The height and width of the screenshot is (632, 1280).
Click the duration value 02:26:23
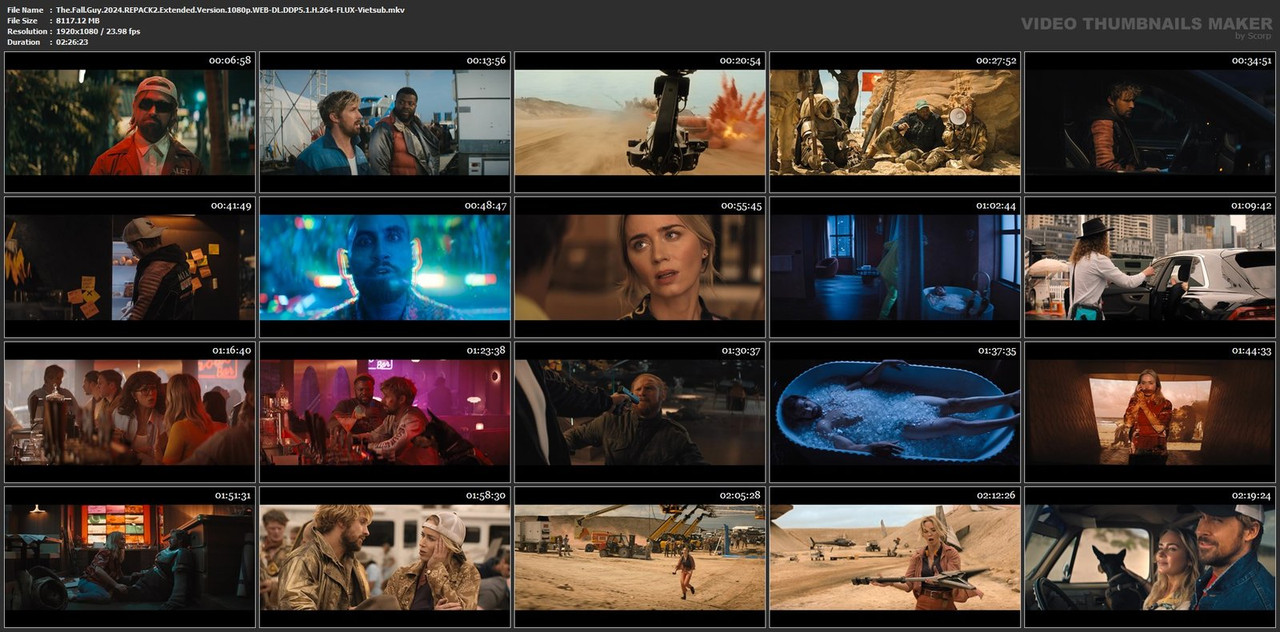point(72,42)
